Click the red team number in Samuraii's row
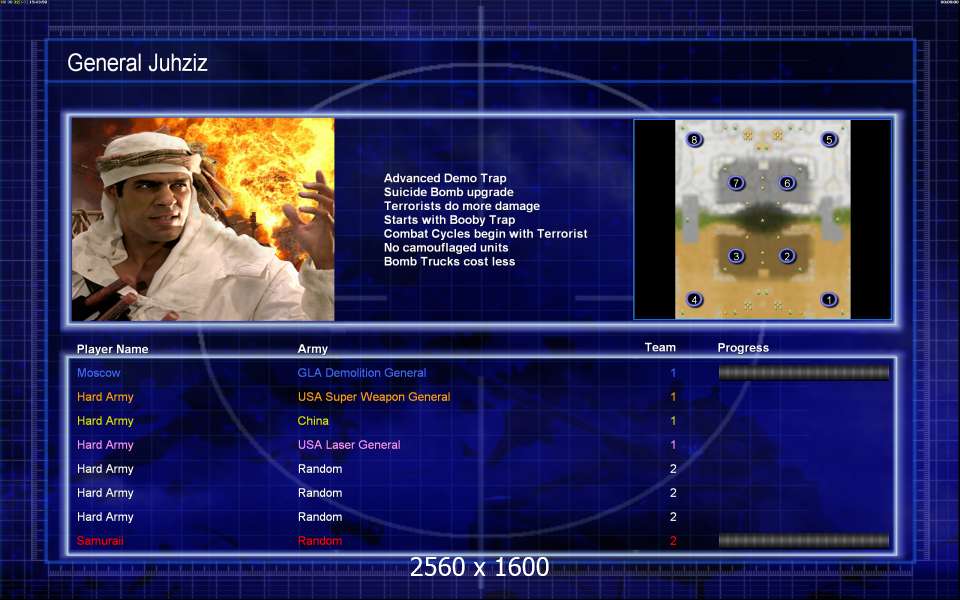 [673, 541]
